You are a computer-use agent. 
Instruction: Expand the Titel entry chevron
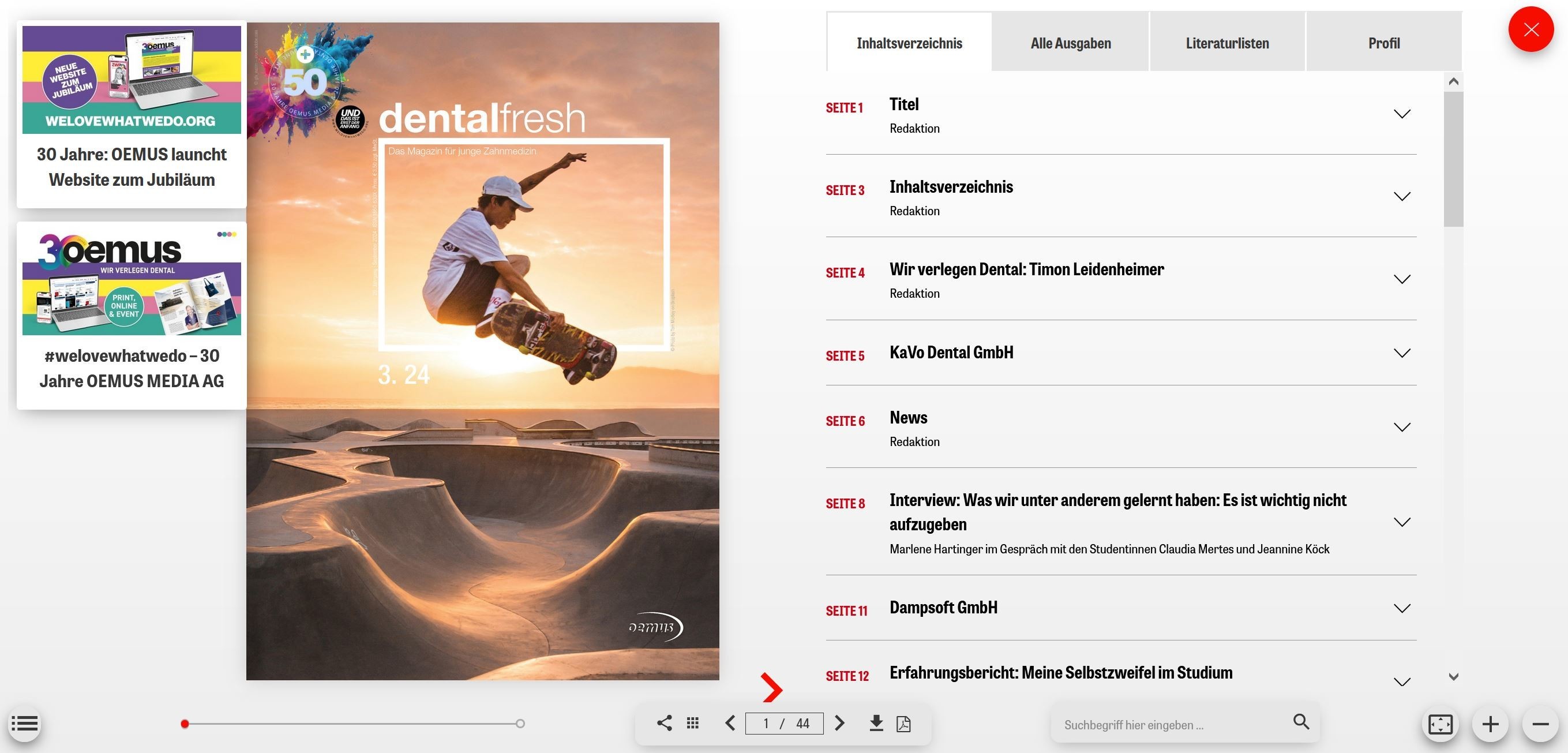1402,114
